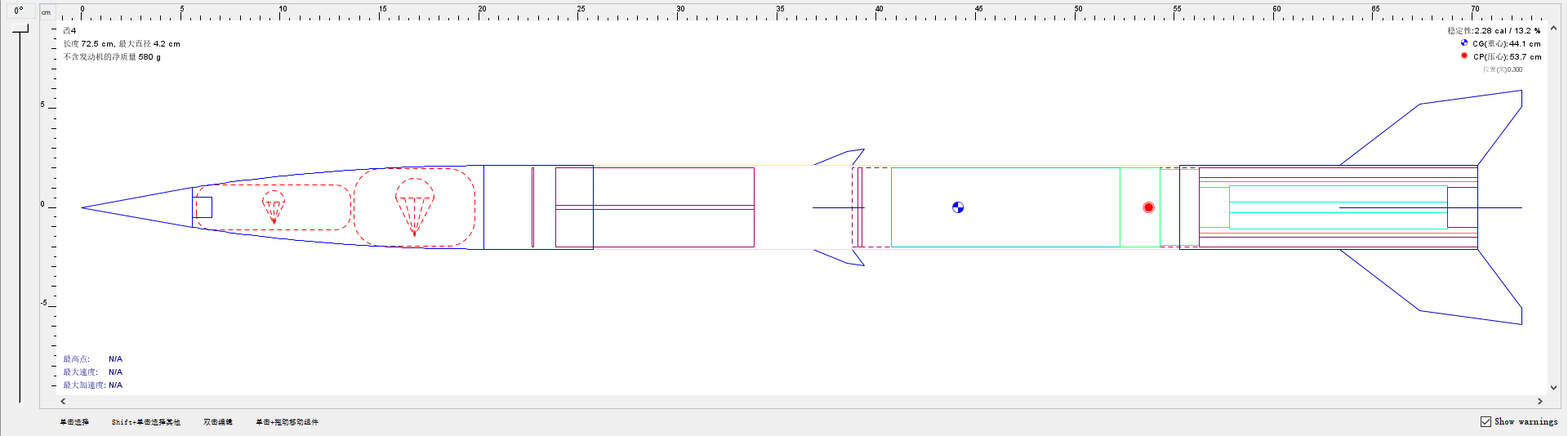Click the horizontal scrollbar left arrow

pos(63,401)
